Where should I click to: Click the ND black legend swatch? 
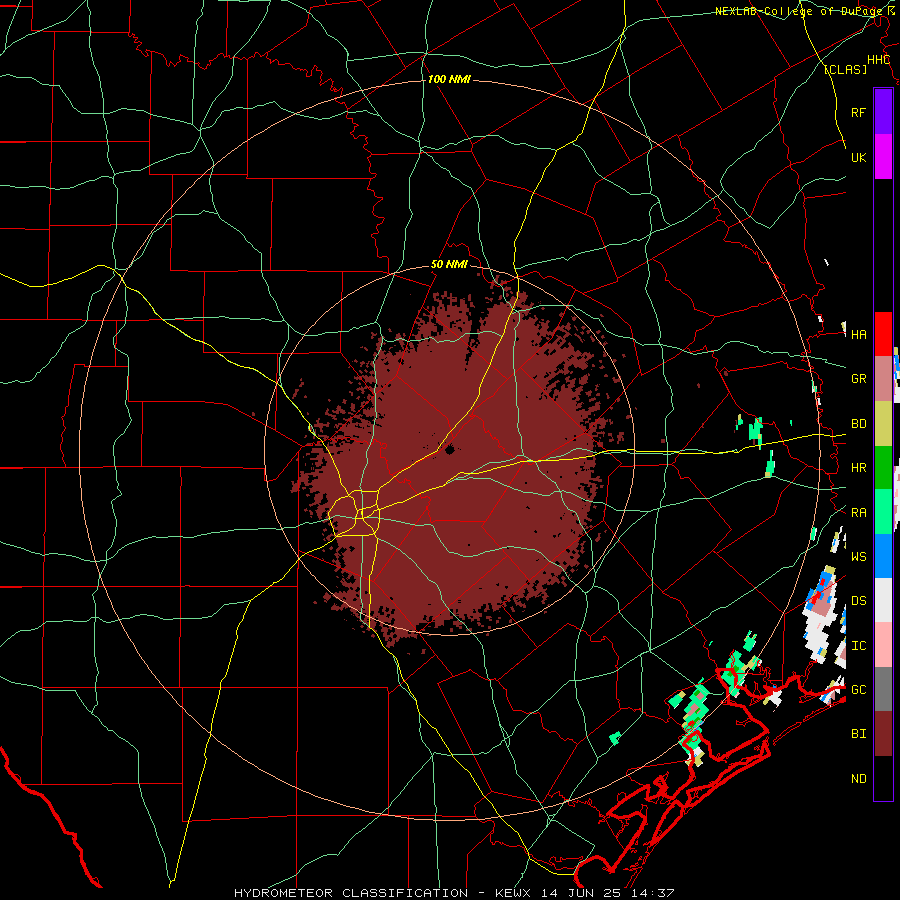point(883,778)
